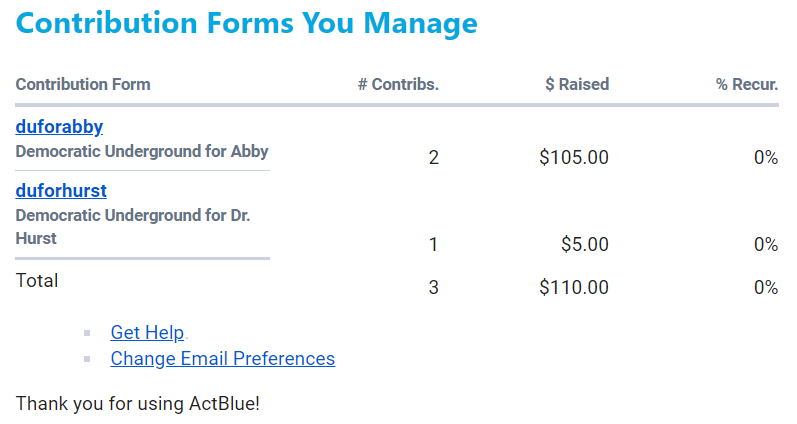Click the Thank you for using ActBlue text
This screenshot has width=797, height=424.
point(138,404)
